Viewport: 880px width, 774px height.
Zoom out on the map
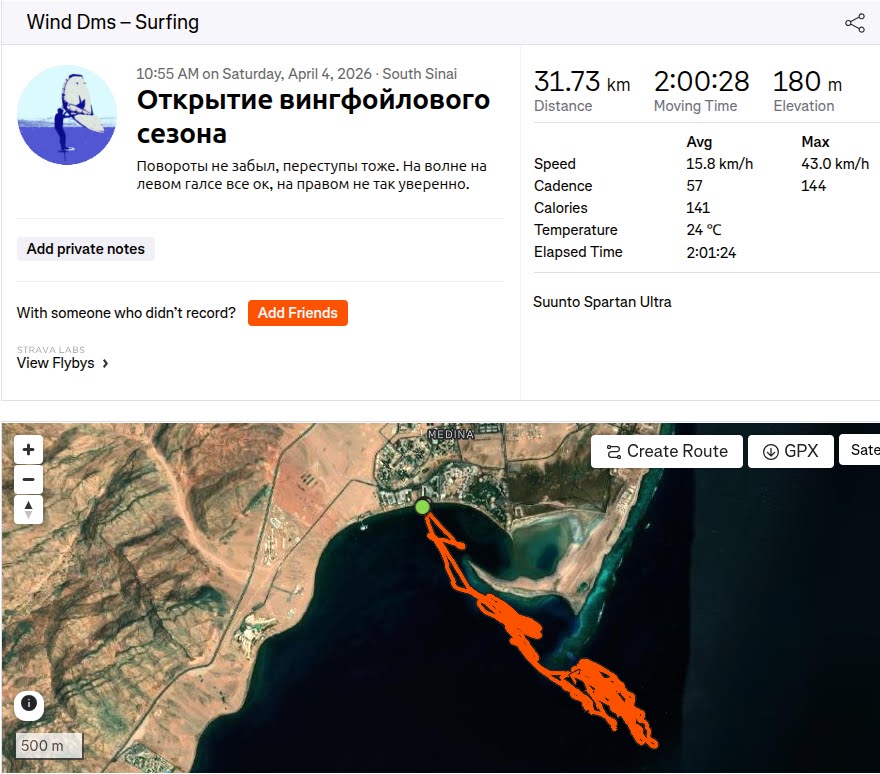click(x=28, y=479)
